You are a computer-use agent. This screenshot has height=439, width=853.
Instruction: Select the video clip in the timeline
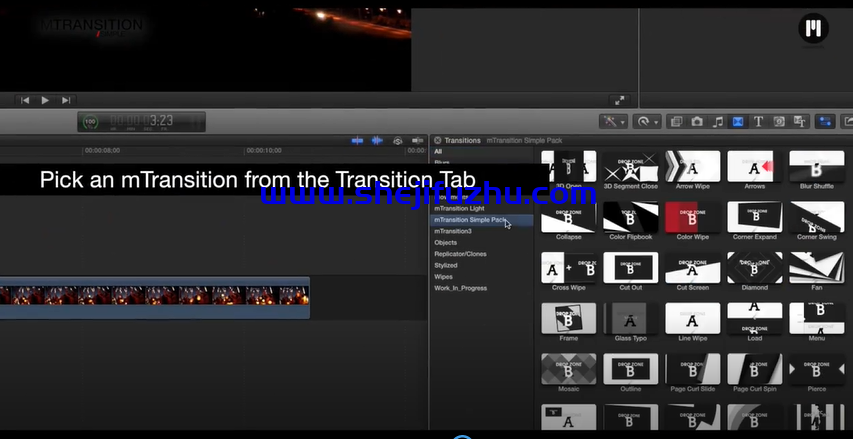tap(154, 298)
